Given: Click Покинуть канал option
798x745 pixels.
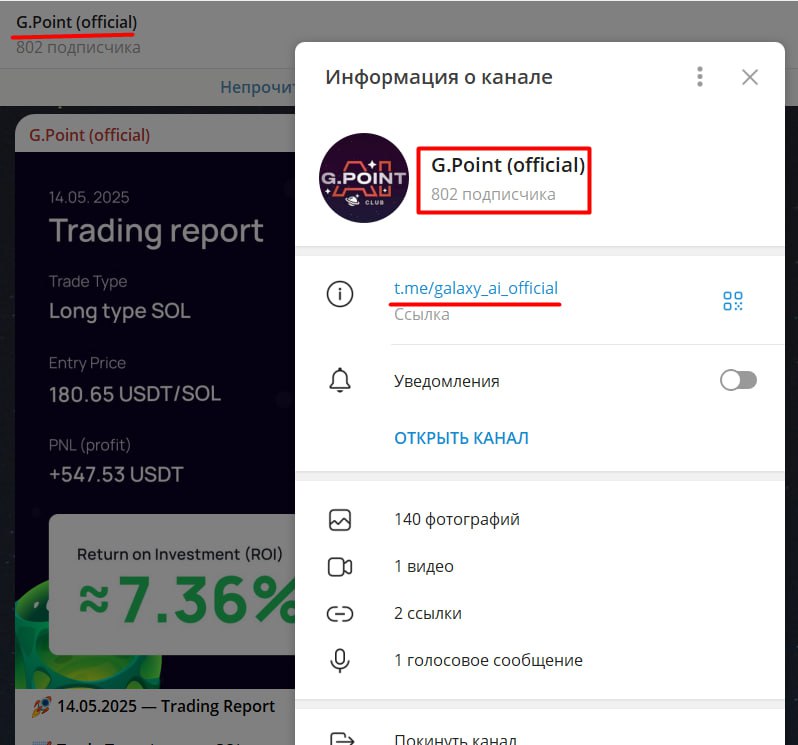Looking at the screenshot, I should click(x=455, y=739).
